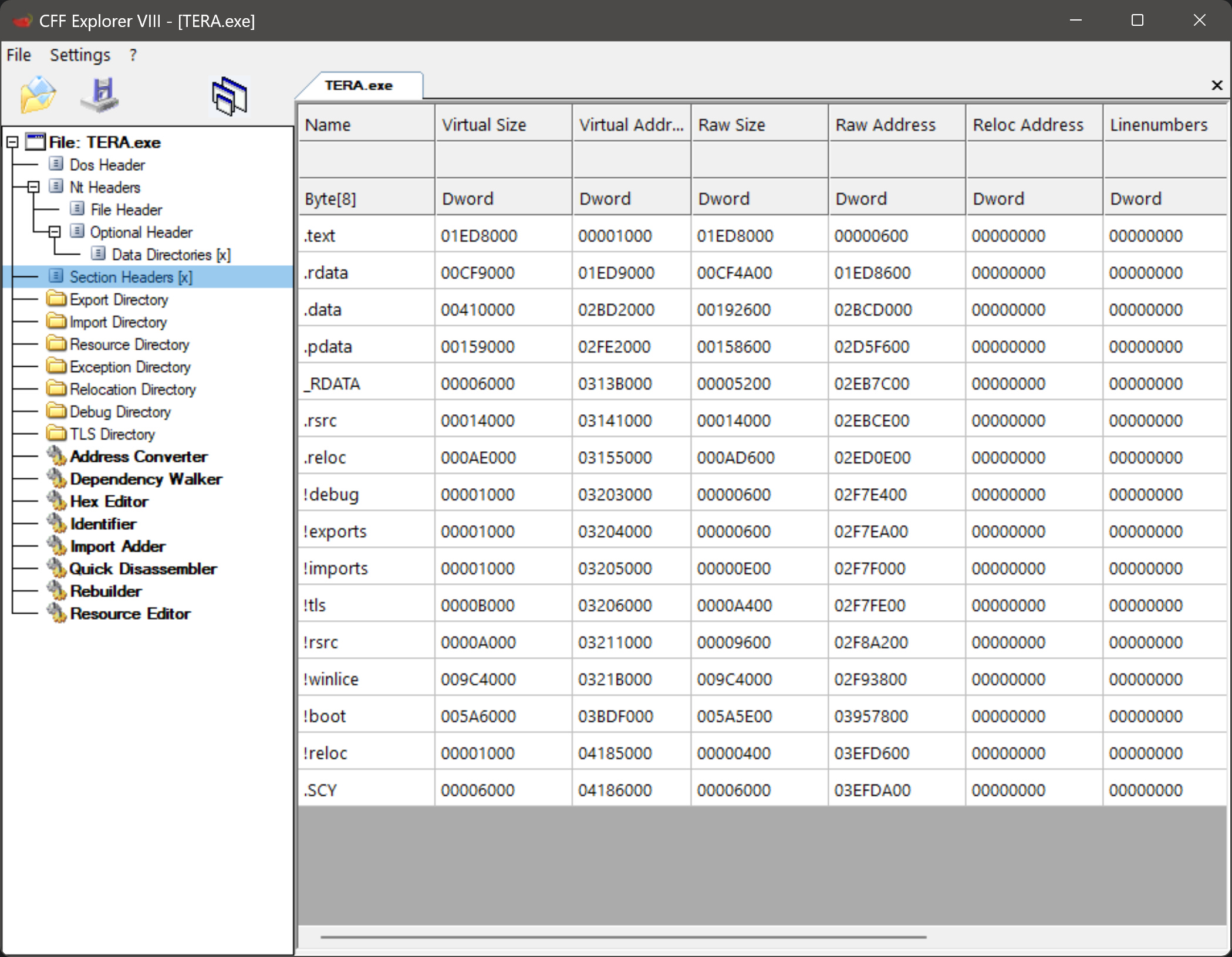1232x957 pixels.
Task: Click the Virtual Size column header
Action: pos(504,124)
